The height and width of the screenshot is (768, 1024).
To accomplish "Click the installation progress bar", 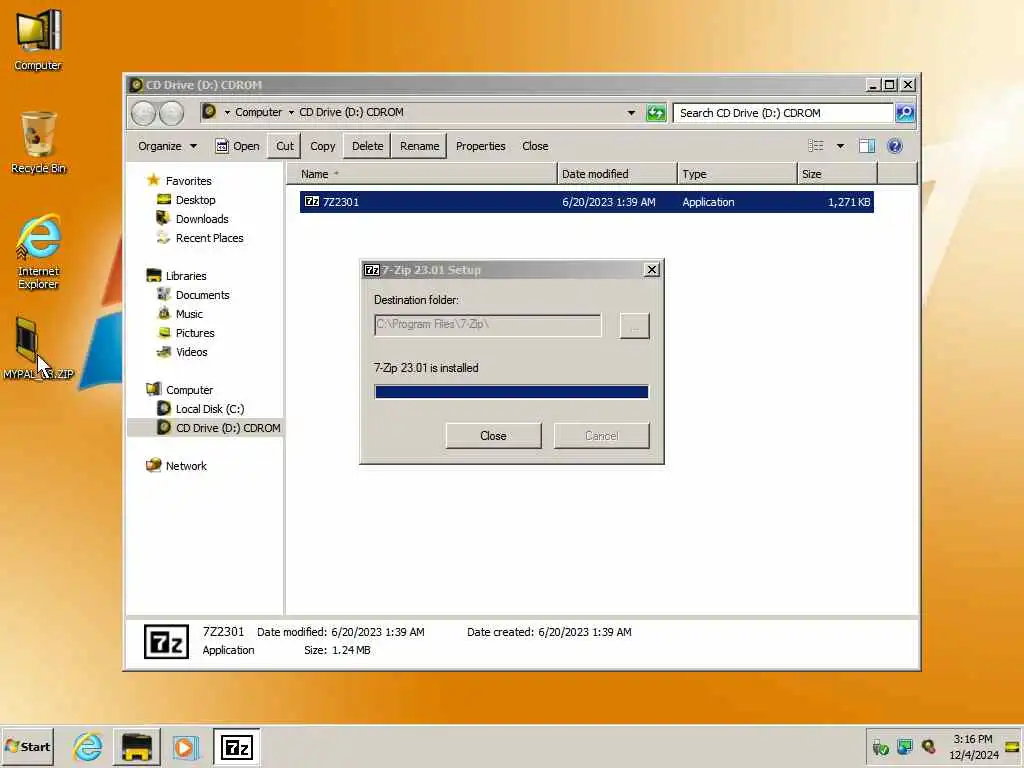I will tap(511, 392).
